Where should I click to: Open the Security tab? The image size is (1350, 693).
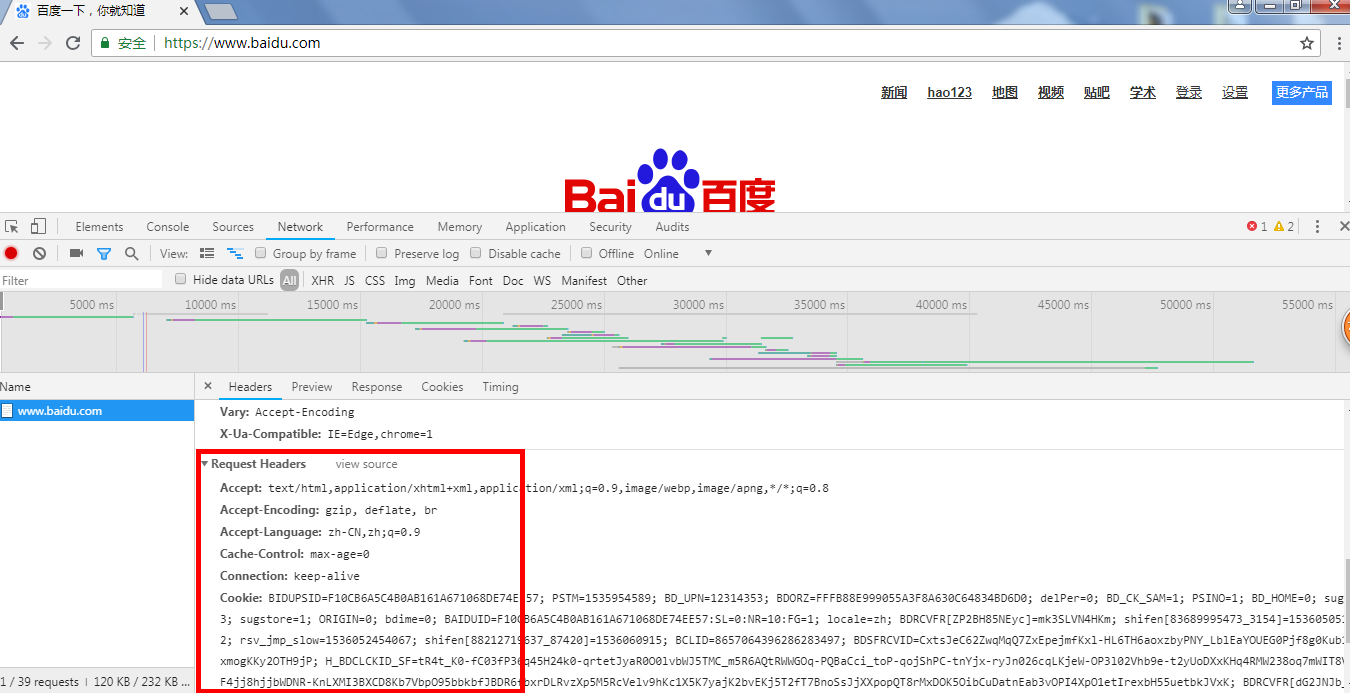click(610, 227)
